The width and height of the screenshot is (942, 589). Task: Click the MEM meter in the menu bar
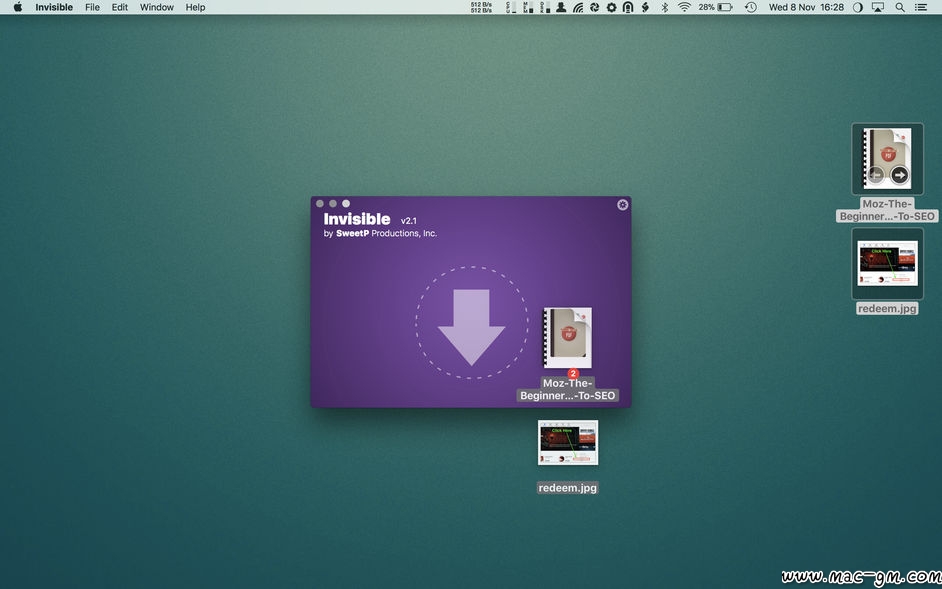coord(527,7)
